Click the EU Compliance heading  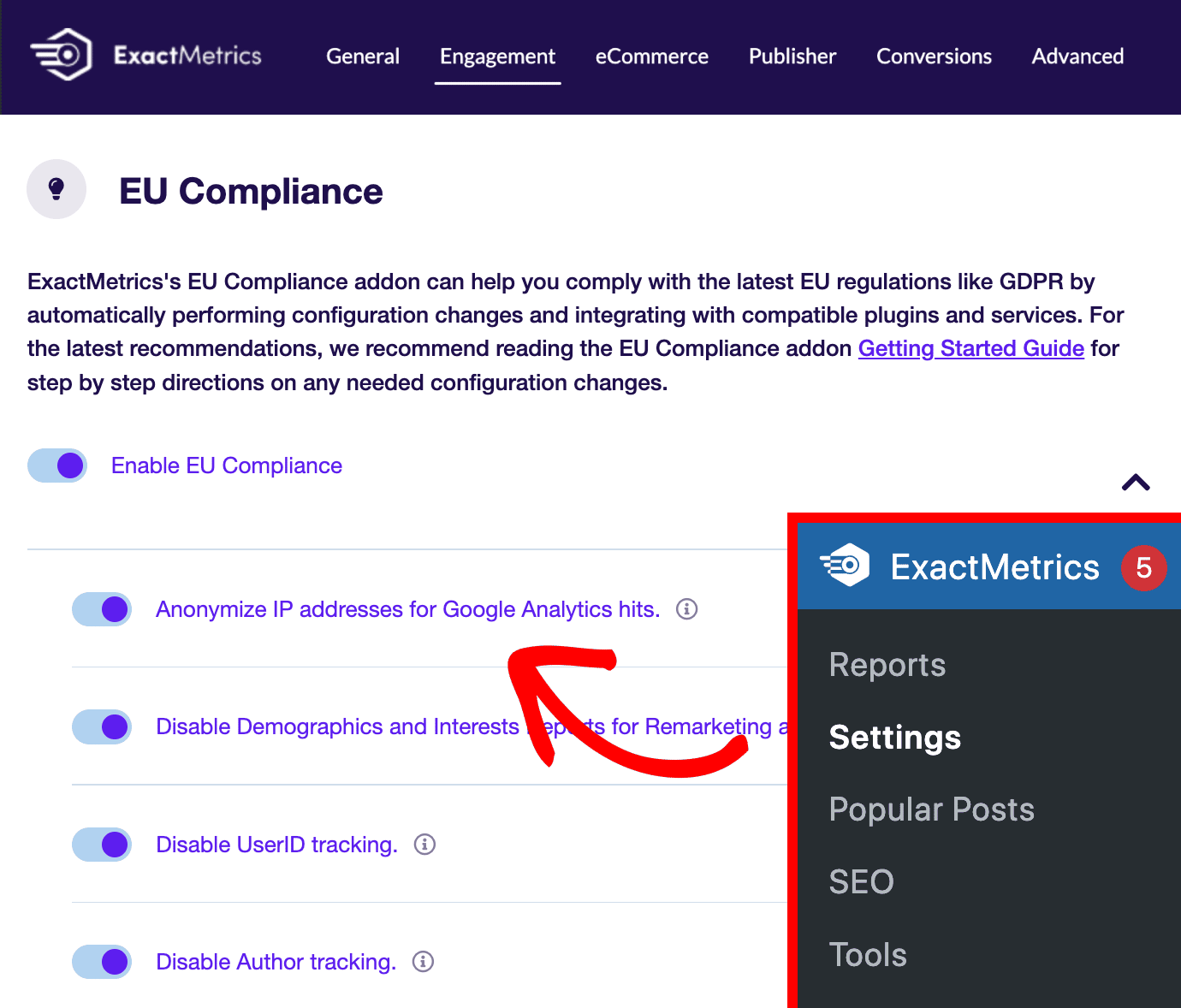tap(251, 191)
